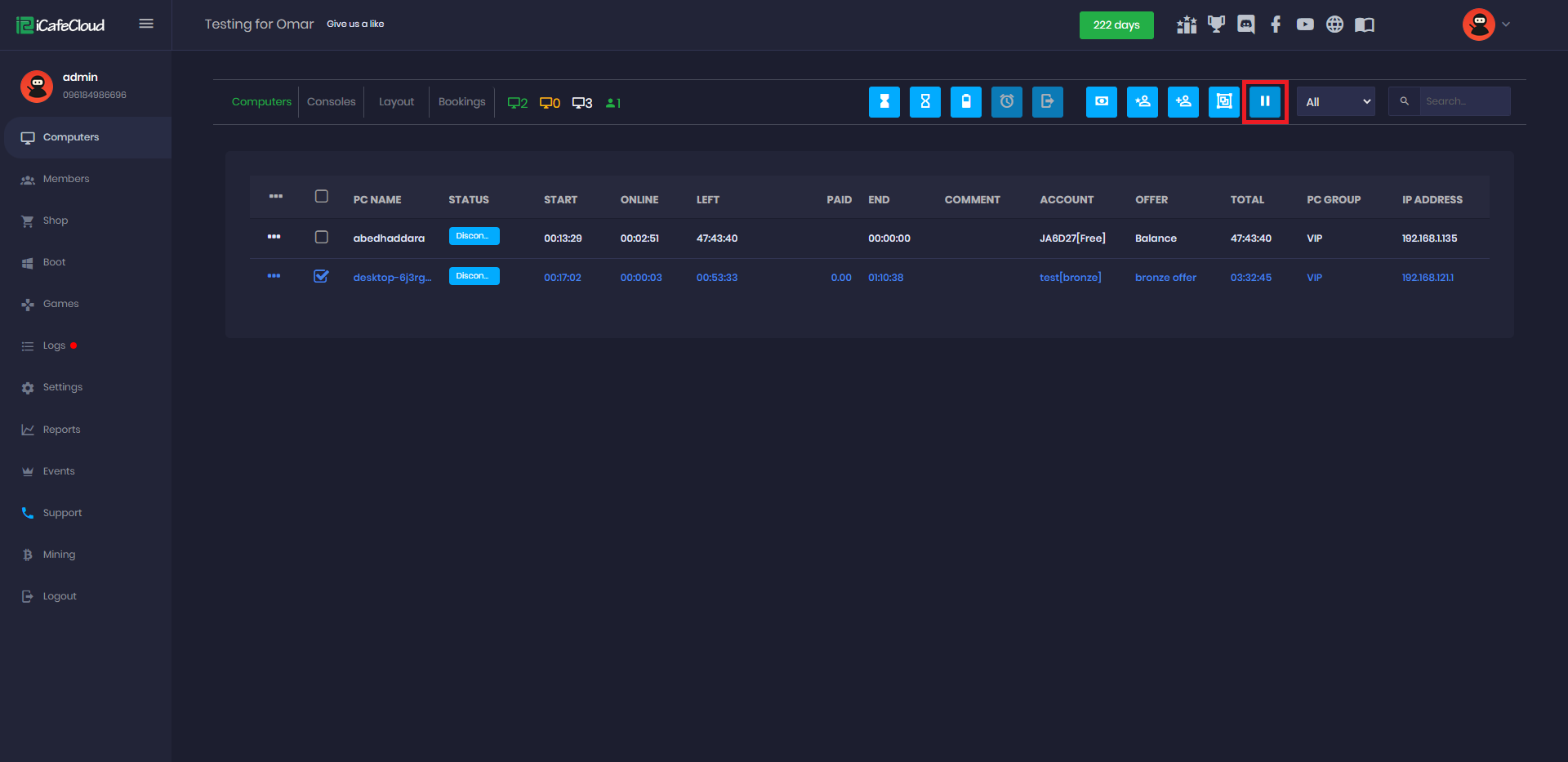1568x762 pixels.
Task: Click the alarm clock toolbar icon
Action: pos(1006,102)
